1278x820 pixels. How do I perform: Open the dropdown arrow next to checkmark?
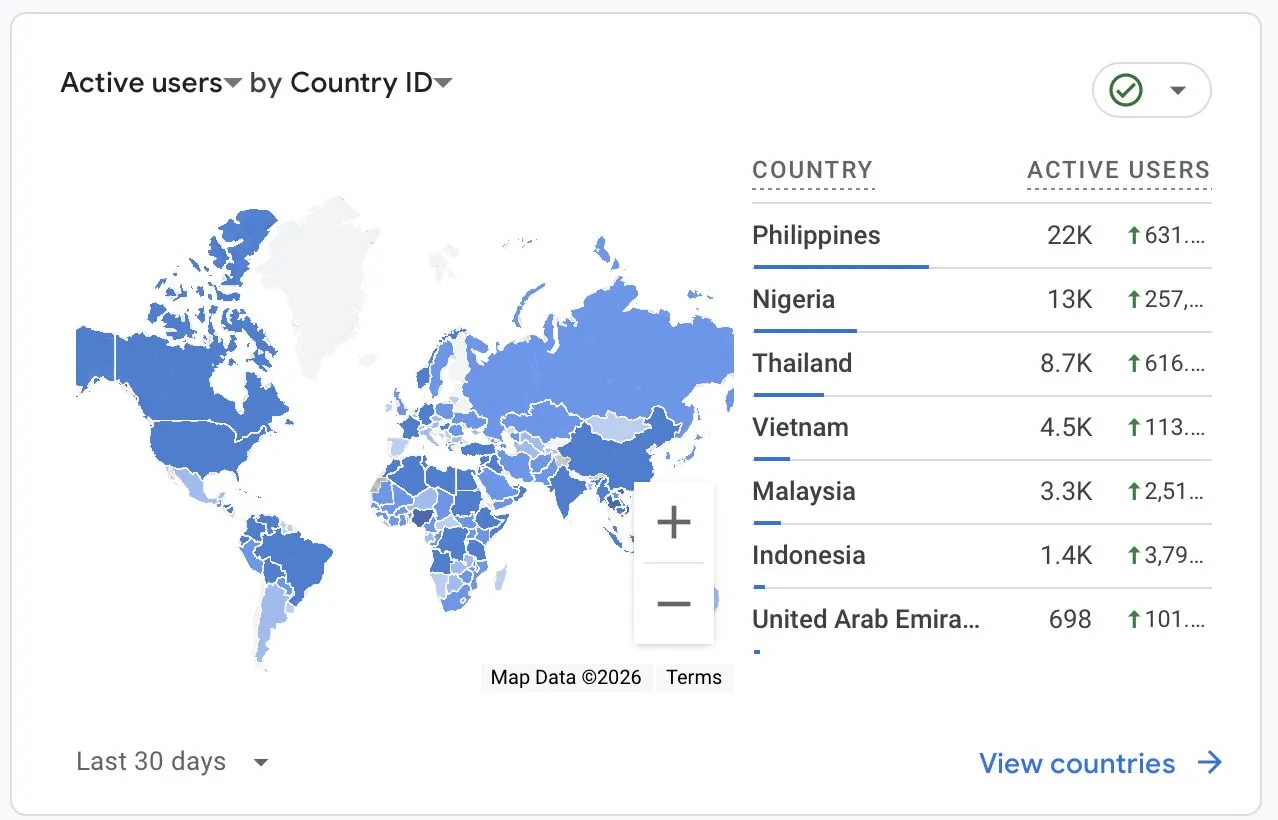coord(1178,91)
